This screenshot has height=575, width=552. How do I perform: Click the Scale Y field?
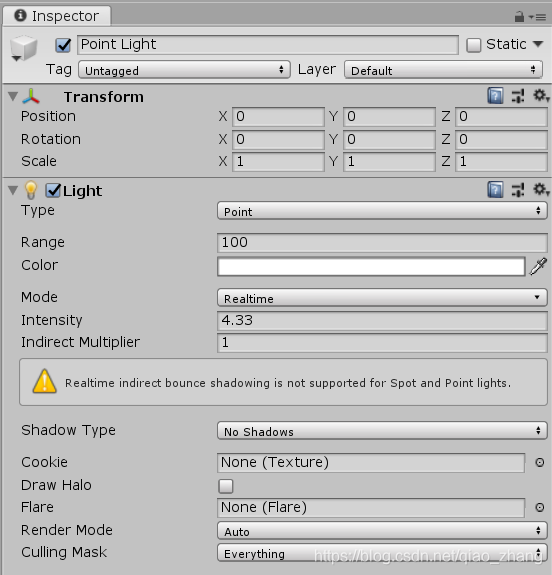click(390, 162)
